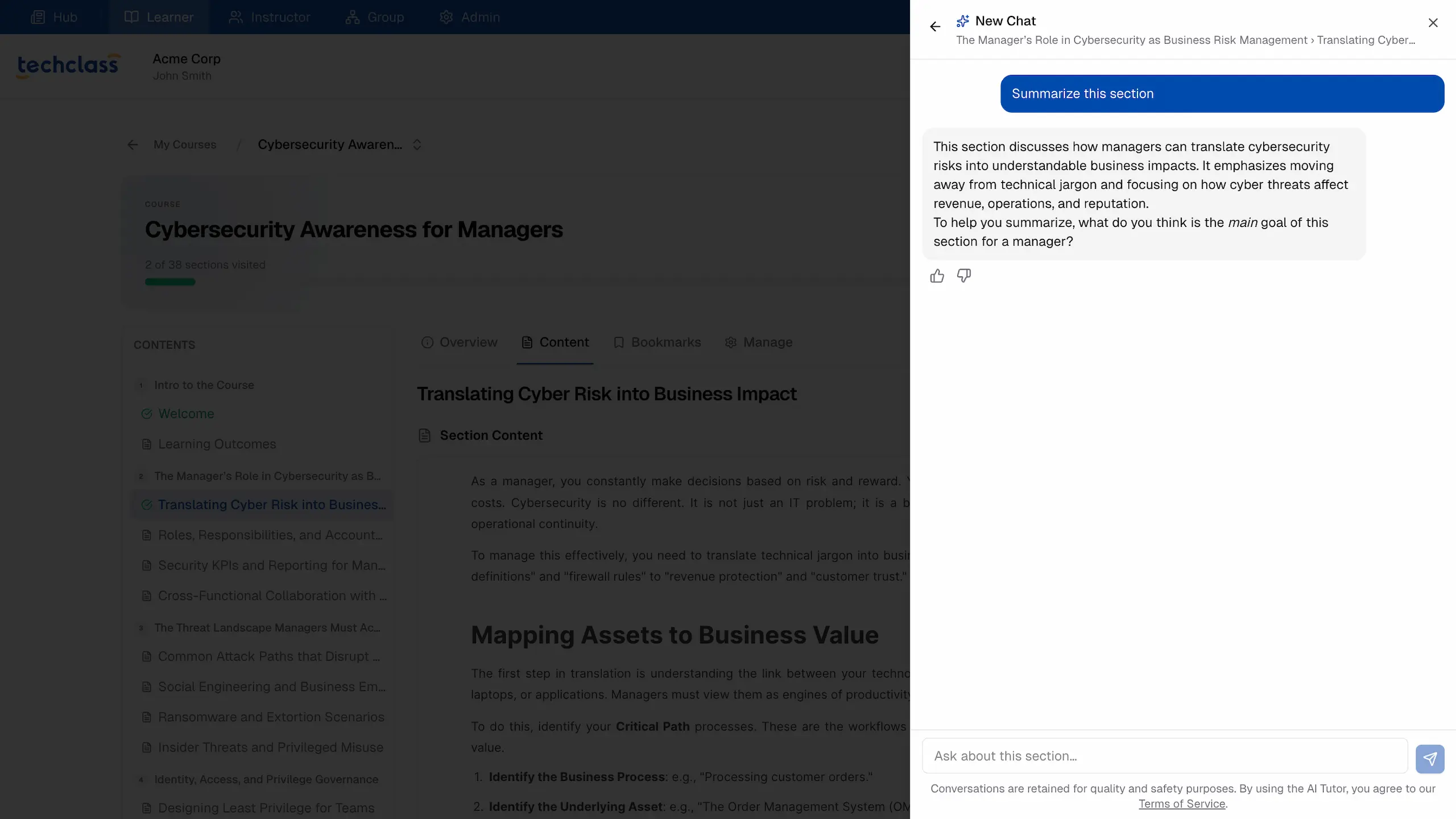Click the AI sparkle icon beside New Chat

click(962, 21)
